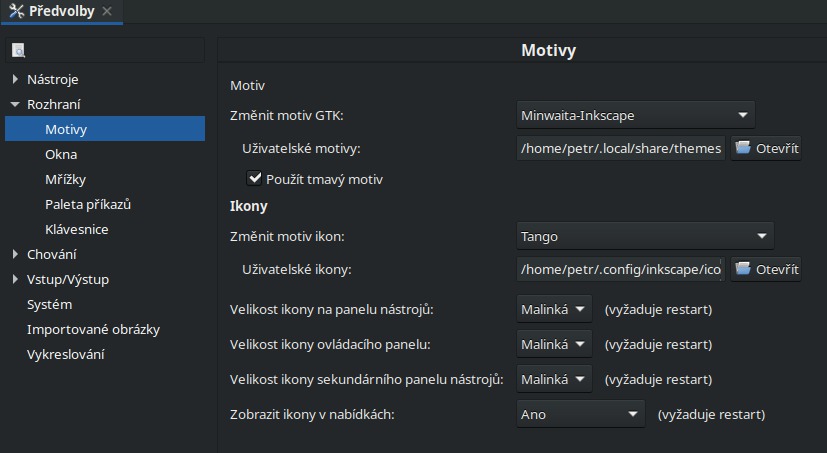Click the folder icon beside Uživatelské motivy

click(x=743, y=148)
